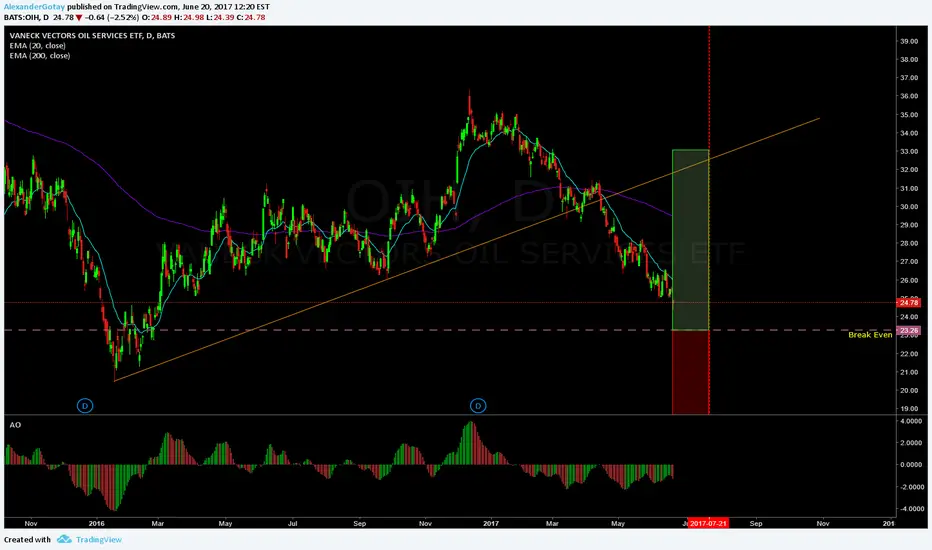932x550 pixels.
Task: Click the Sep label right of the date marker
Action: pyautogui.click(x=755, y=523)
